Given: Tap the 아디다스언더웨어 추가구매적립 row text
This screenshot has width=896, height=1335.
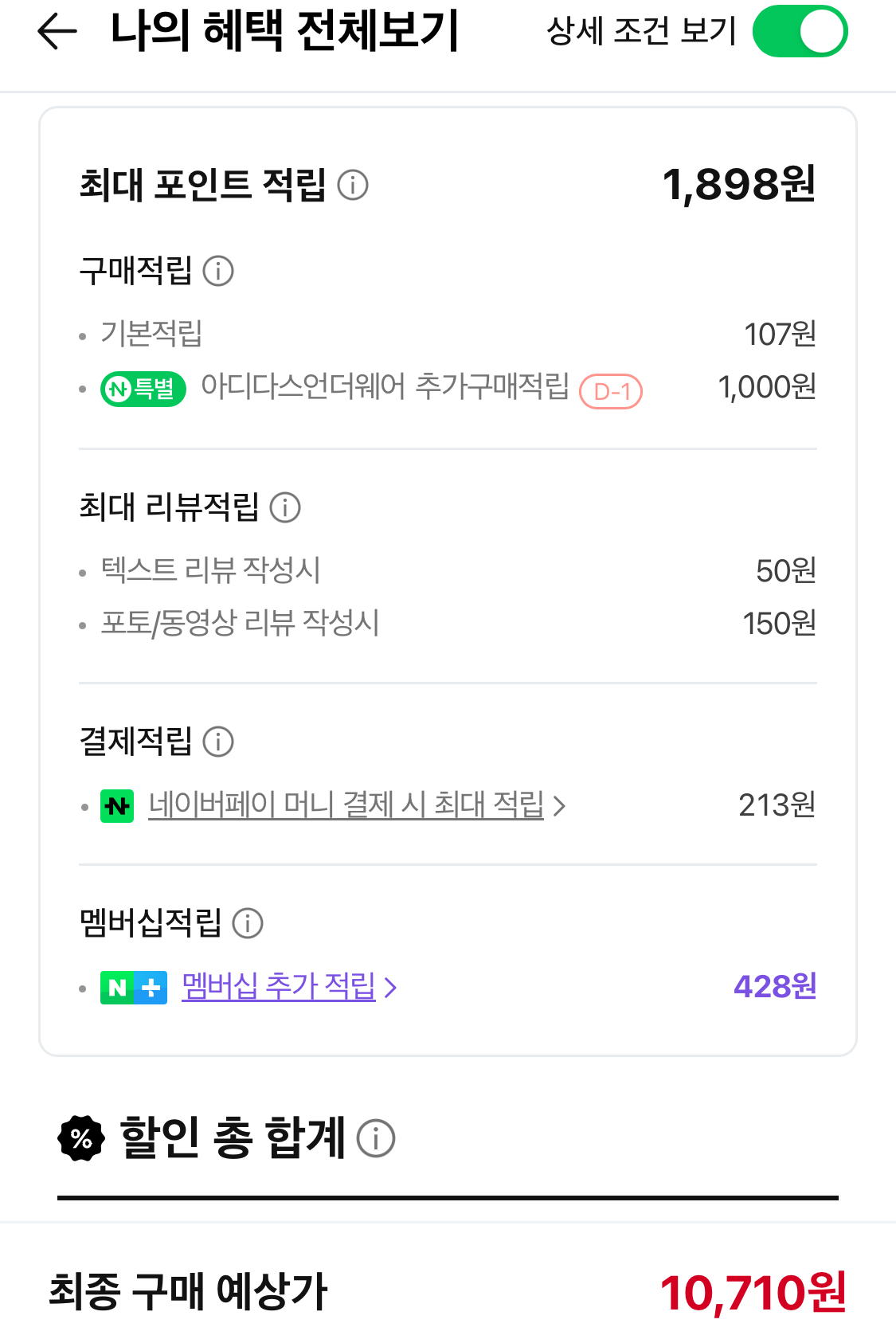Looking at the screenshot, I should (385, 386).
